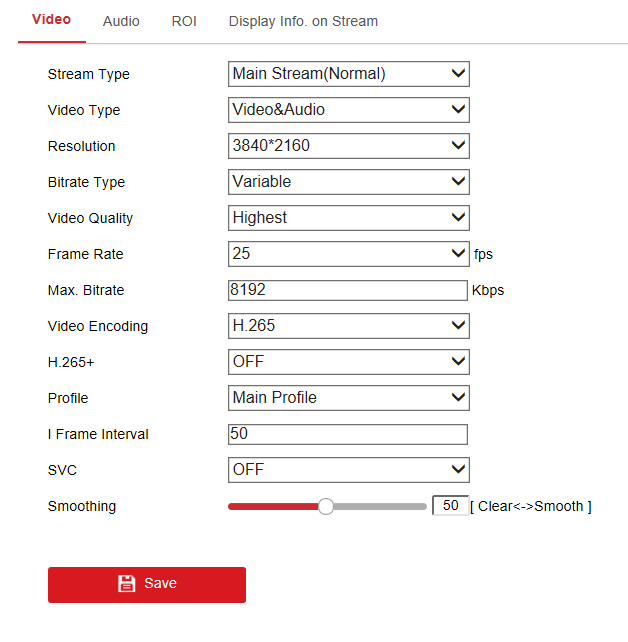Open Display Info. on Stream tab
This screenshot has height=642, width=628.
coord(303,21)
